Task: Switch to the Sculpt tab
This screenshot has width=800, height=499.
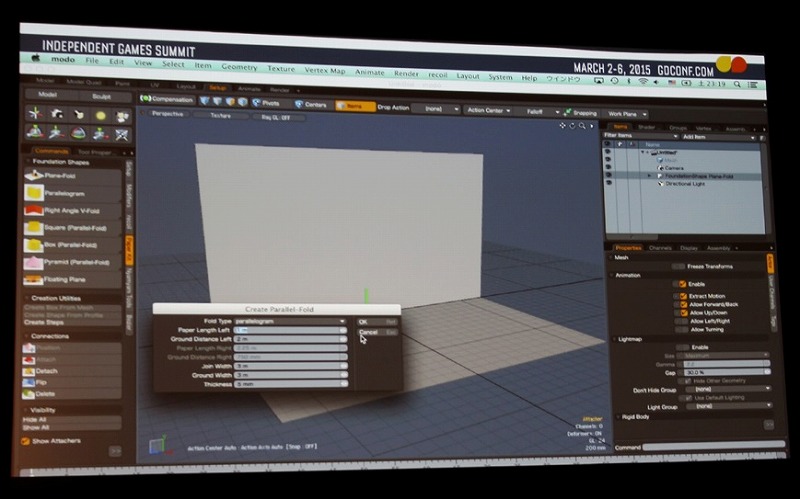Action: 102,96
